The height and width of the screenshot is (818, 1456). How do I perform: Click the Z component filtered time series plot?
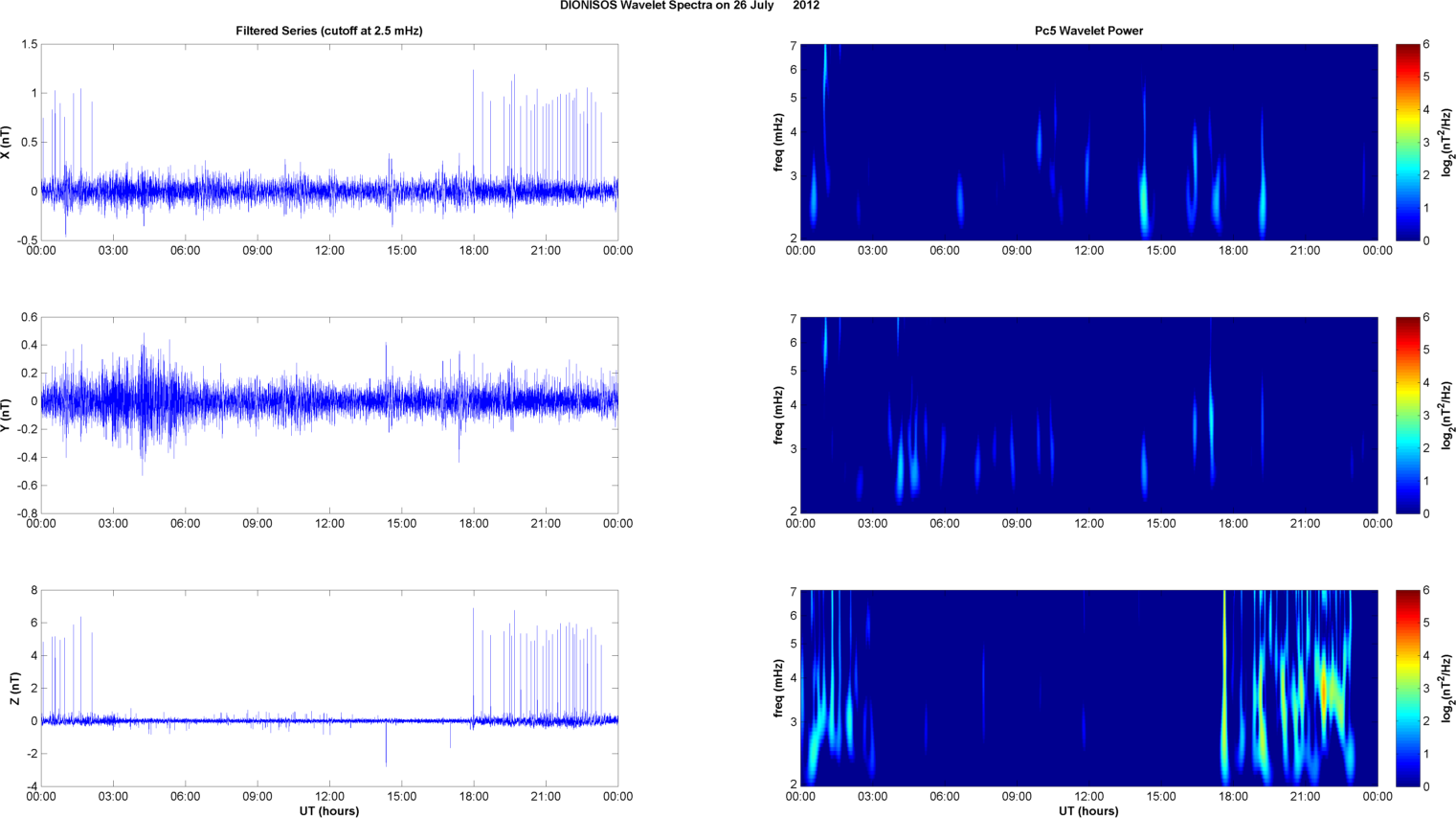[329, 688]
